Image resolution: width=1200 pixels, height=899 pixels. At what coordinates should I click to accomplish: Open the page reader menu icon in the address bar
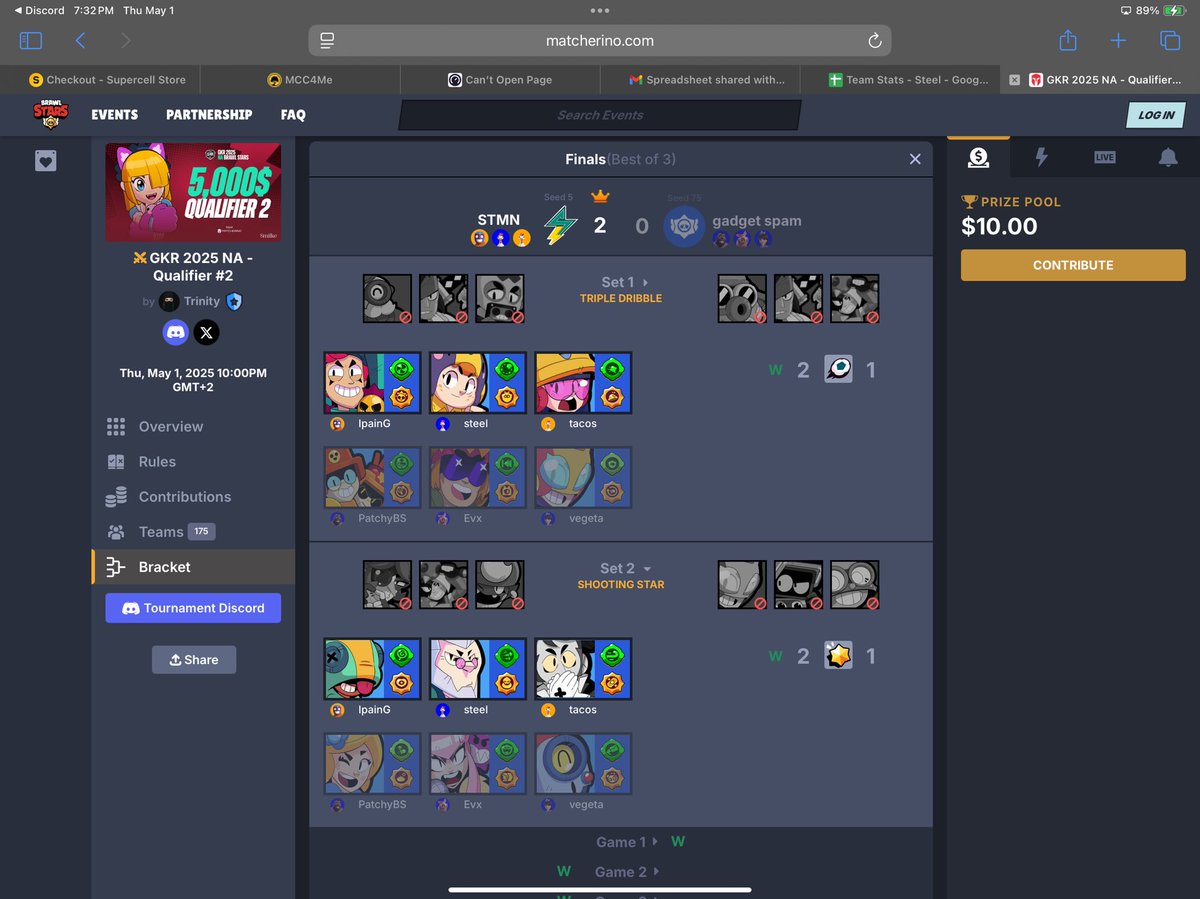coord(326,41)
